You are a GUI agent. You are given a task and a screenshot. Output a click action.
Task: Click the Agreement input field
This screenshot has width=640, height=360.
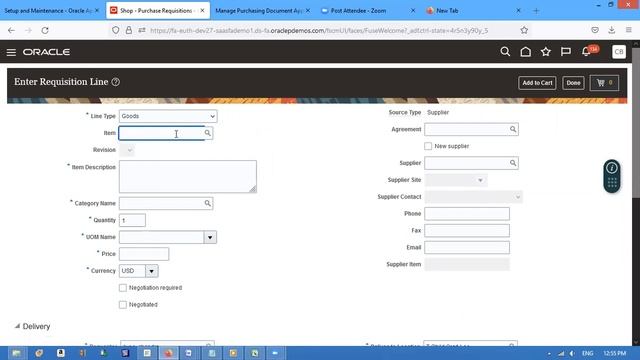point(467,129)
